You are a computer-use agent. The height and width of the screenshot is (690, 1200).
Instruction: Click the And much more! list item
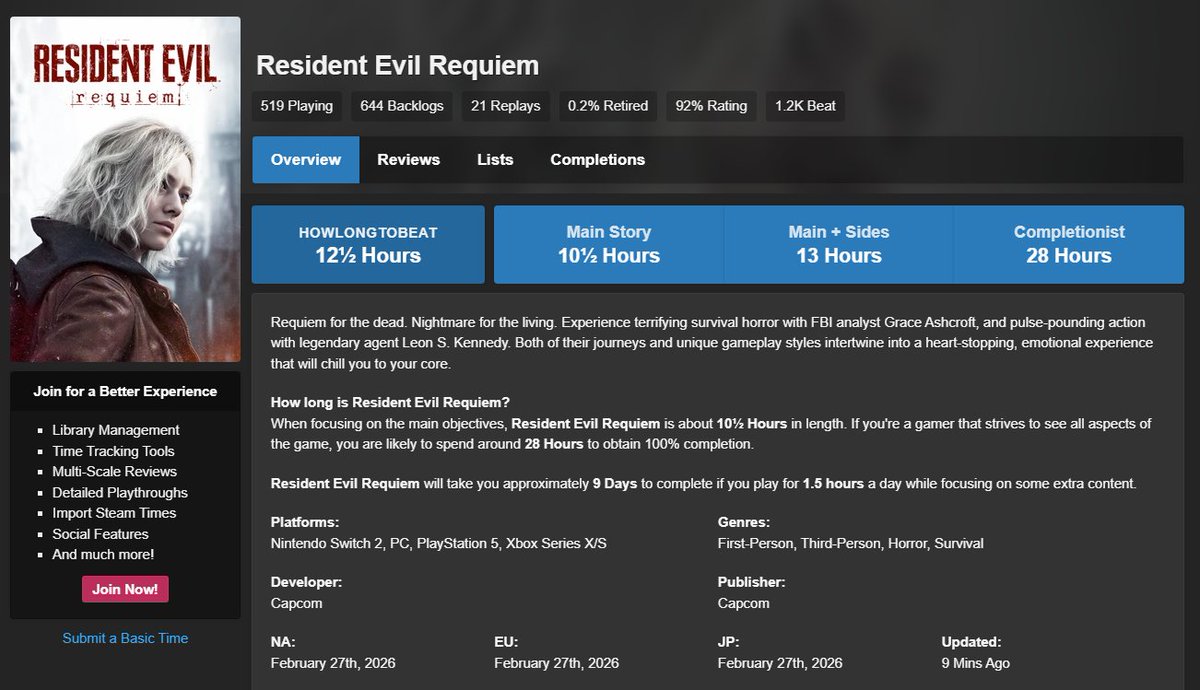click(x=104, y=554)
